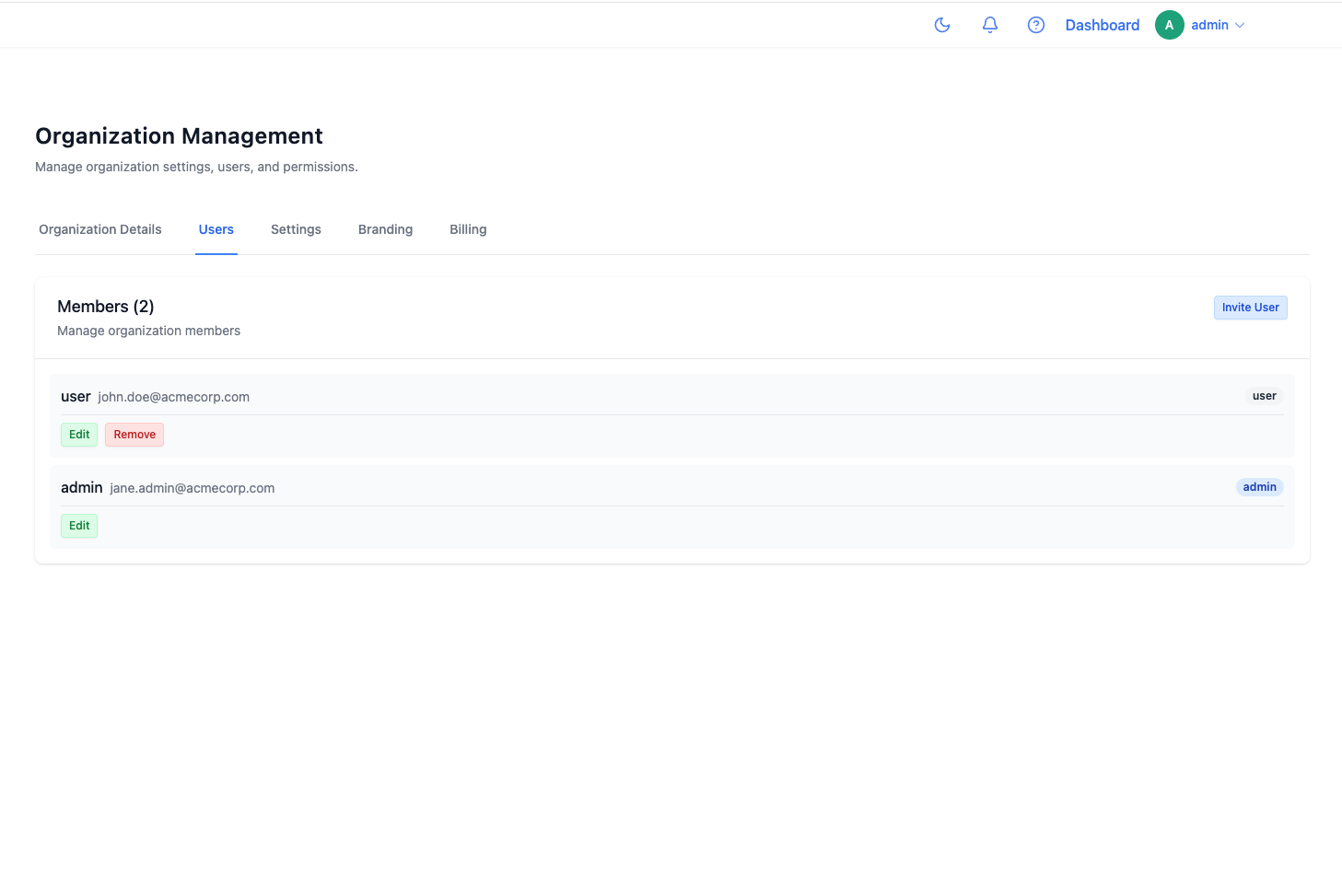Click the help question mark icon
The width and height of the screenshot is (1342, 896).
[x=1036, y=25]
